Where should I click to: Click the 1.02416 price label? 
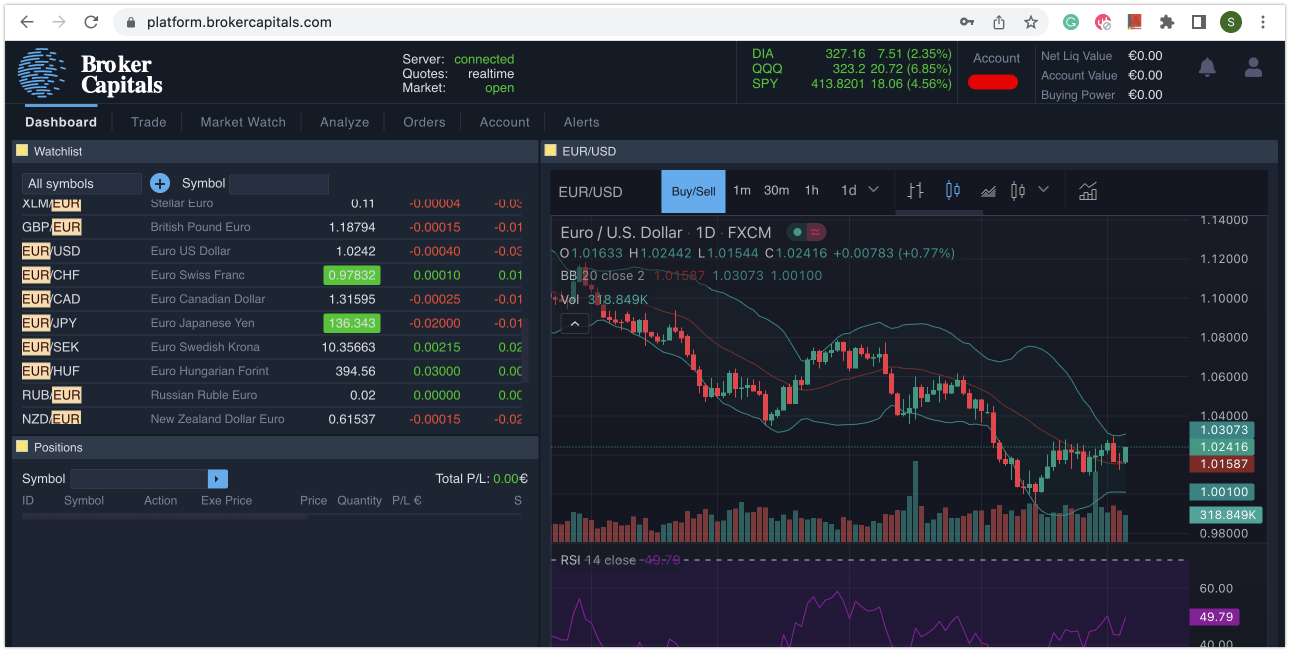1221,447
